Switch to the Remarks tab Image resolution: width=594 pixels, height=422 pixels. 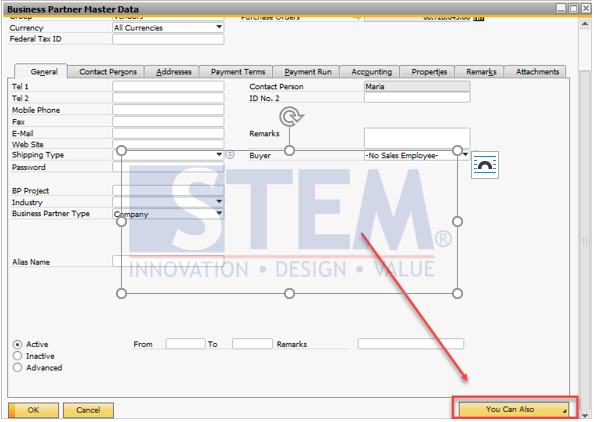pyautogui.click(x=481, y=72)
